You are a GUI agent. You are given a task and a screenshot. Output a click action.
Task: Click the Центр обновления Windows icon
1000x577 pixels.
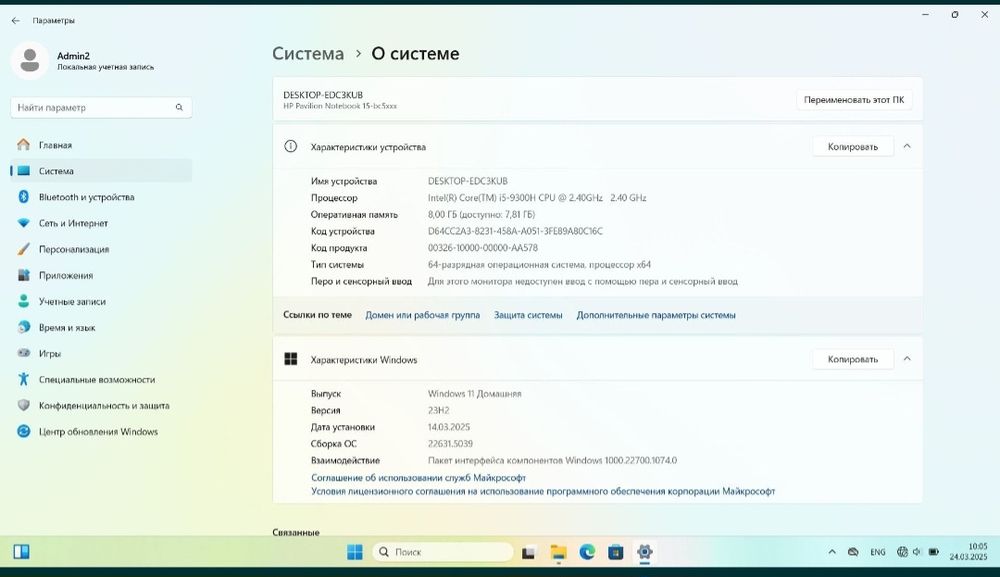(x=24, y=432)
